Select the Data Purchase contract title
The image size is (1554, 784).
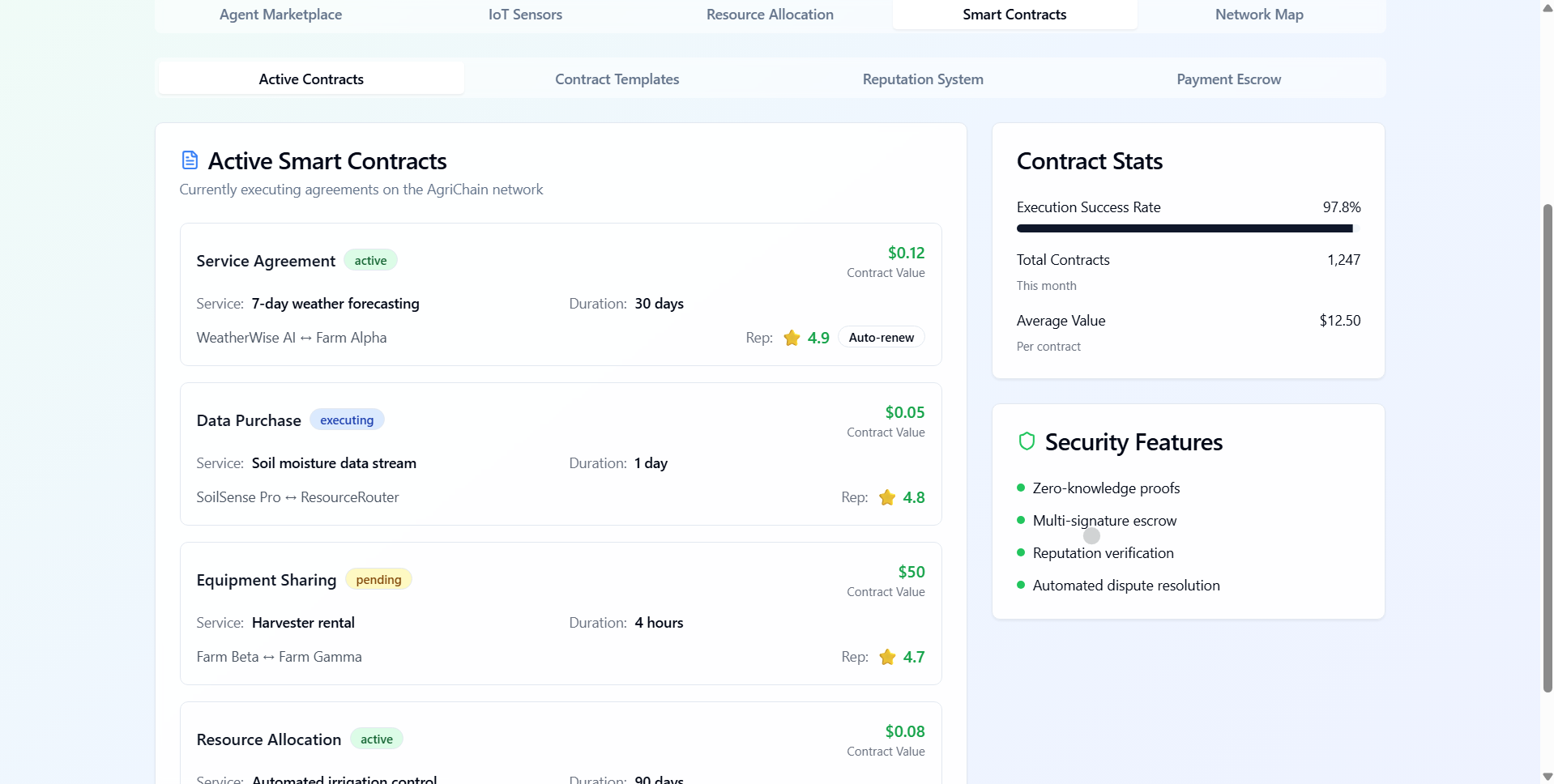[249, 420]
